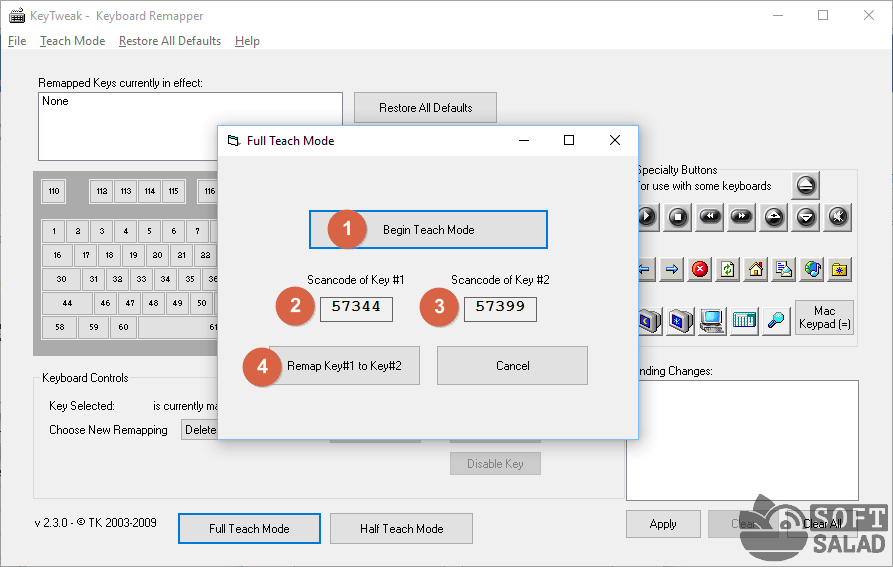Click the Mute volume specialty button
The image size is (893, 567).
838,216
